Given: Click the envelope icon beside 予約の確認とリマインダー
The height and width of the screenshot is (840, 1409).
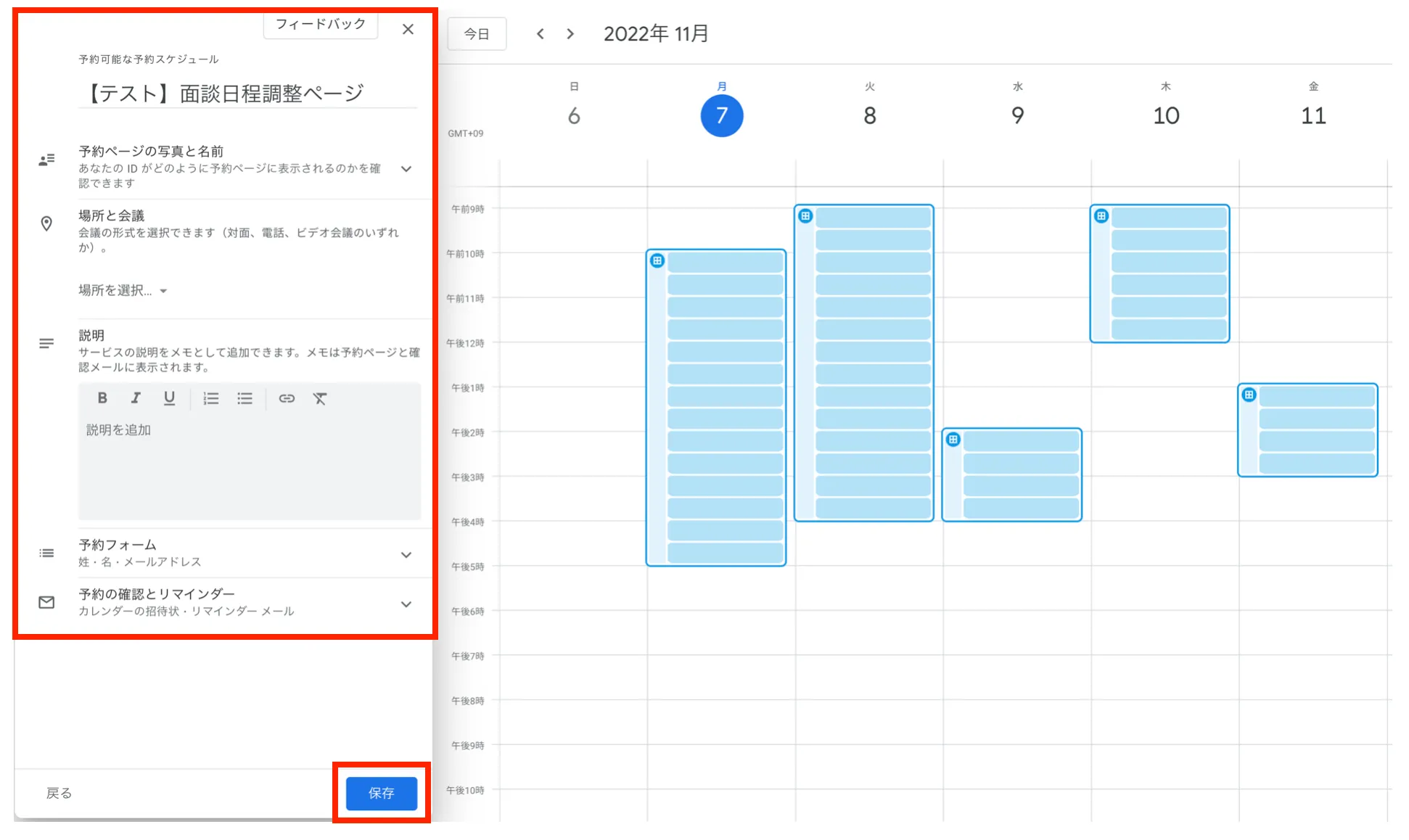Looking at the screenshot, I should tap(46, 602).
